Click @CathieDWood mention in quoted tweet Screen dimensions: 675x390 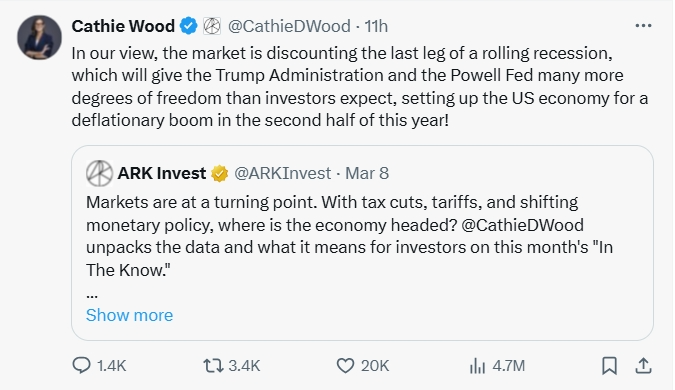522,225
